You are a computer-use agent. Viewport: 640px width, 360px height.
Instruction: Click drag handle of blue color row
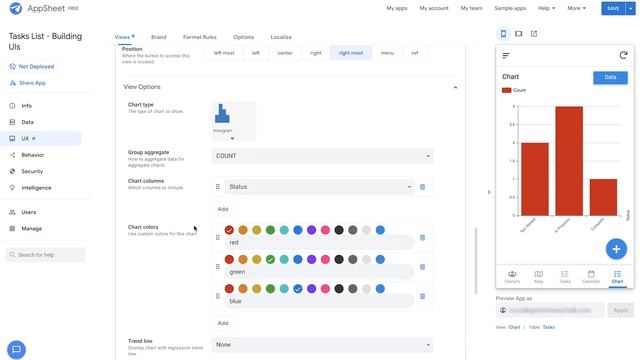pos(218,296)
